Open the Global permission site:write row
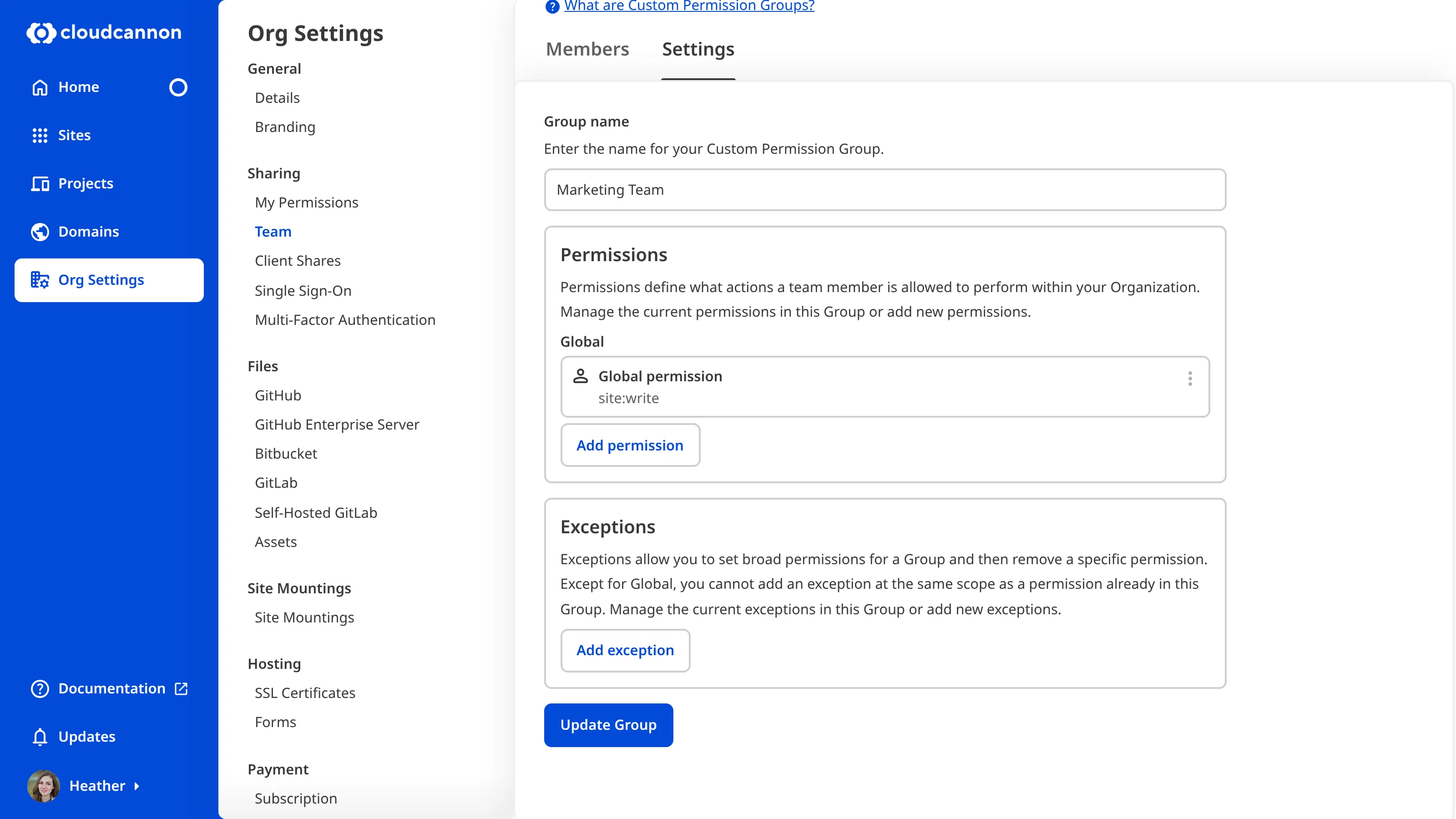 click(885, 387)
